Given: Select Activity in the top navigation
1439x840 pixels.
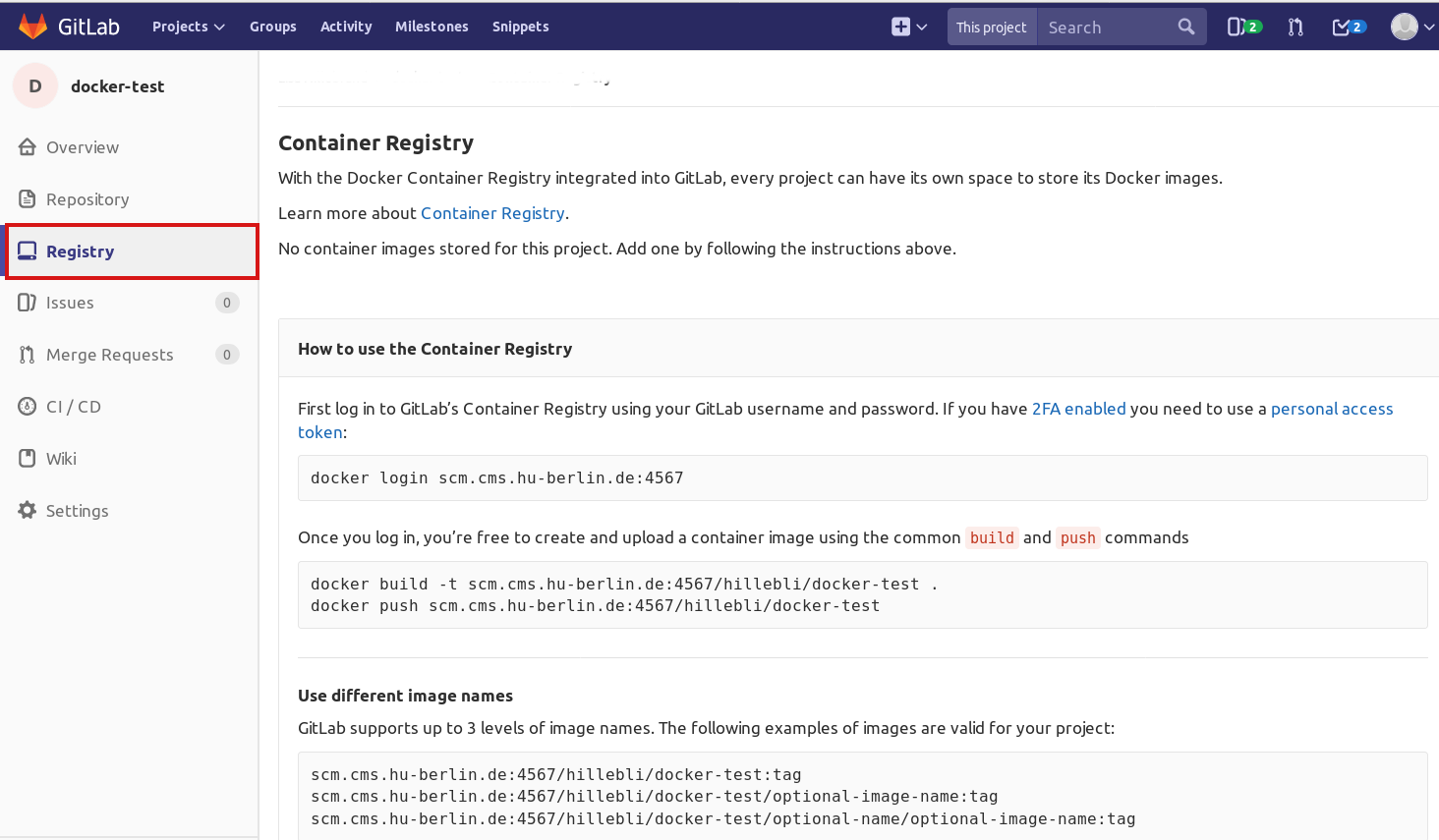Looking at the screenshot, I should point(346,27).
